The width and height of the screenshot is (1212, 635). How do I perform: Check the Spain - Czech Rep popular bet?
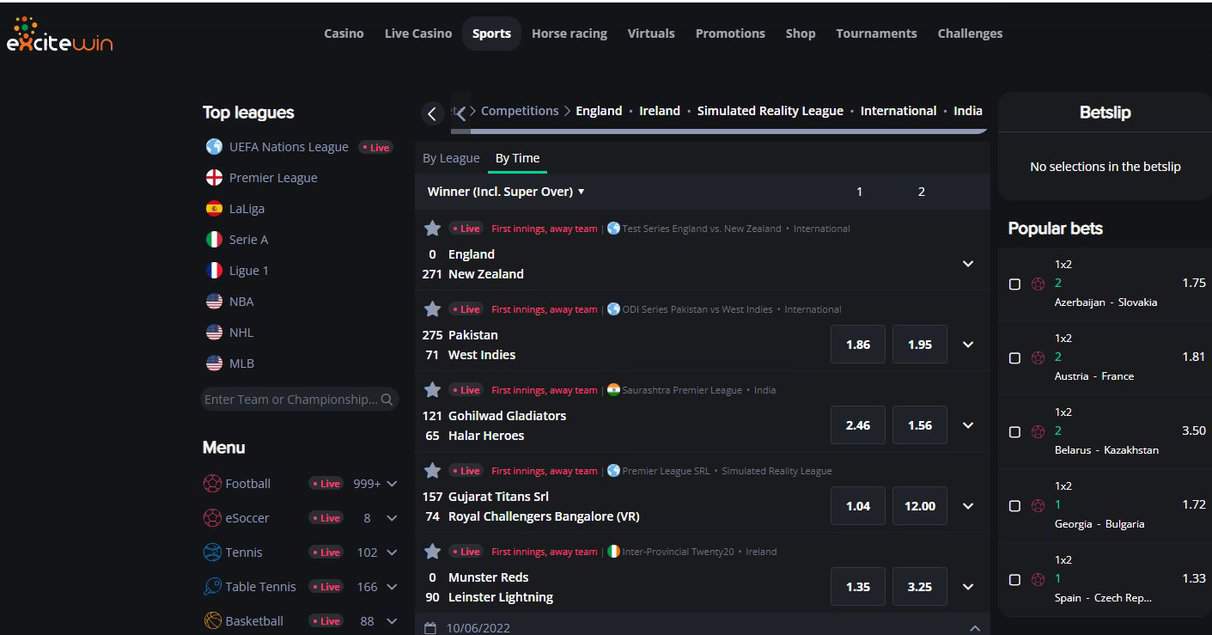tap(1015, 580)
